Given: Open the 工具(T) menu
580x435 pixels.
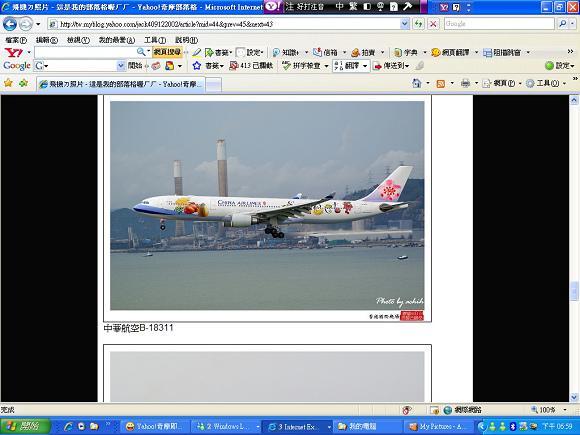Looking at the screenshot, I should (x=155, y=40).
